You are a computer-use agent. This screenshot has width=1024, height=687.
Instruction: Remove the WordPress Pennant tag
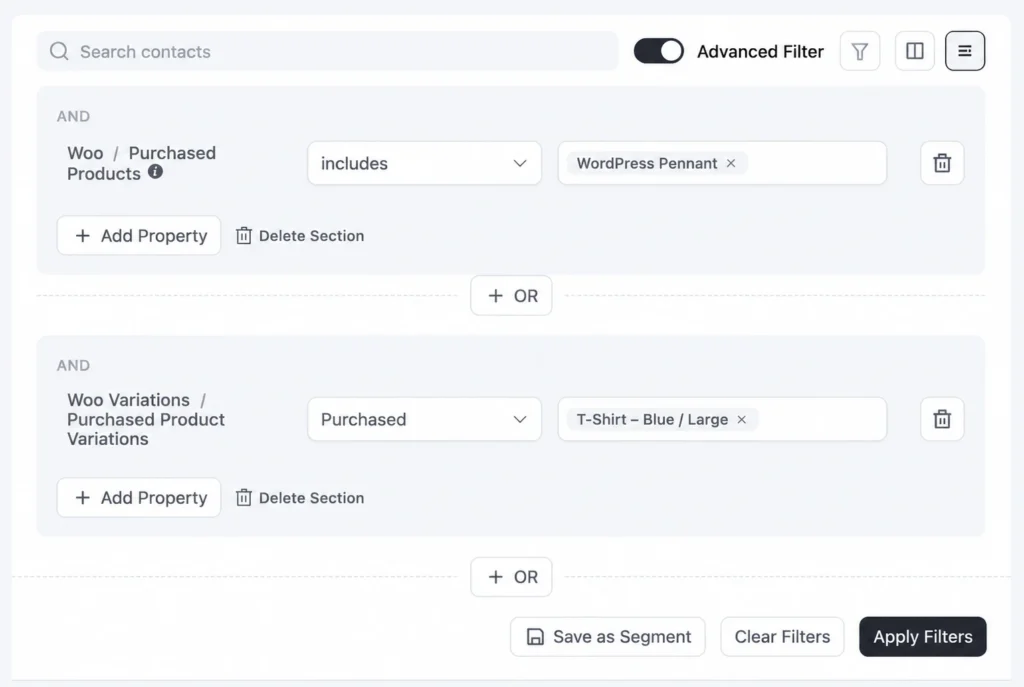[x=731, y=163]
